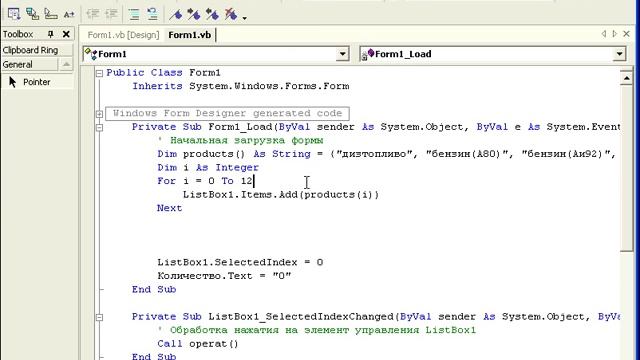Collapse the ListBox1_SelectedIndexChanged sub outline
This screenshot has height=360, width=640.
click(99, 317)
